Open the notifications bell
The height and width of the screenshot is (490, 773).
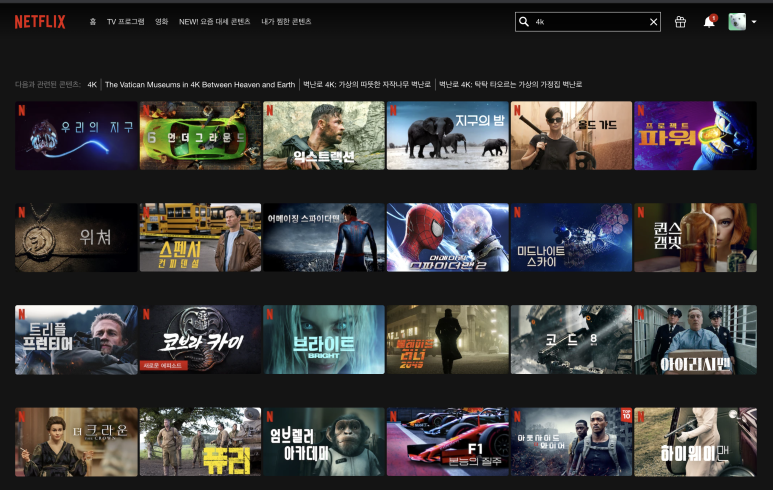(709, 22)
